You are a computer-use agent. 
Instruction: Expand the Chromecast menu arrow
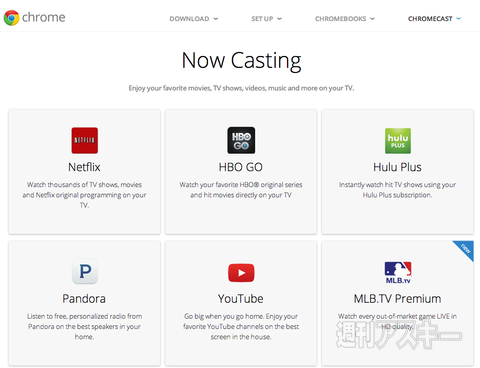click(x=459, y=19)
